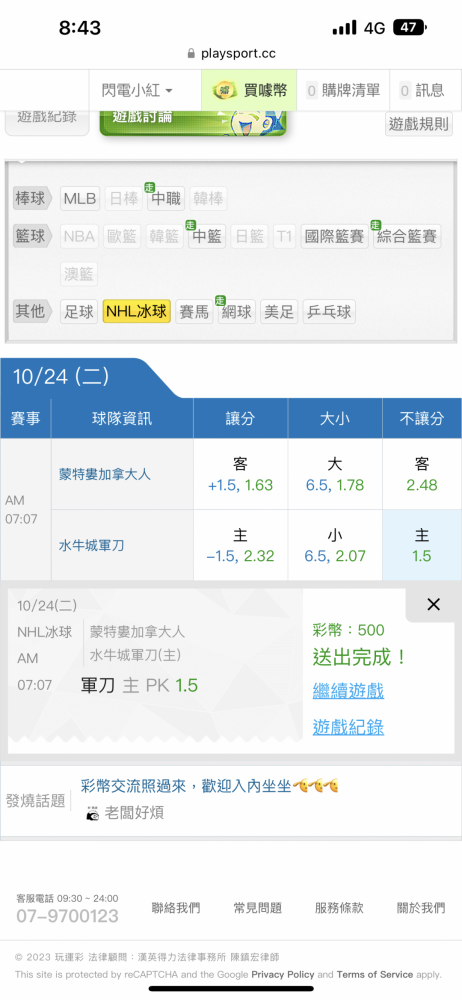Viewport: 462px width, 1000px height.
Task: Open team page for 蒙特婁加拿大人
Action: [105, 474]
